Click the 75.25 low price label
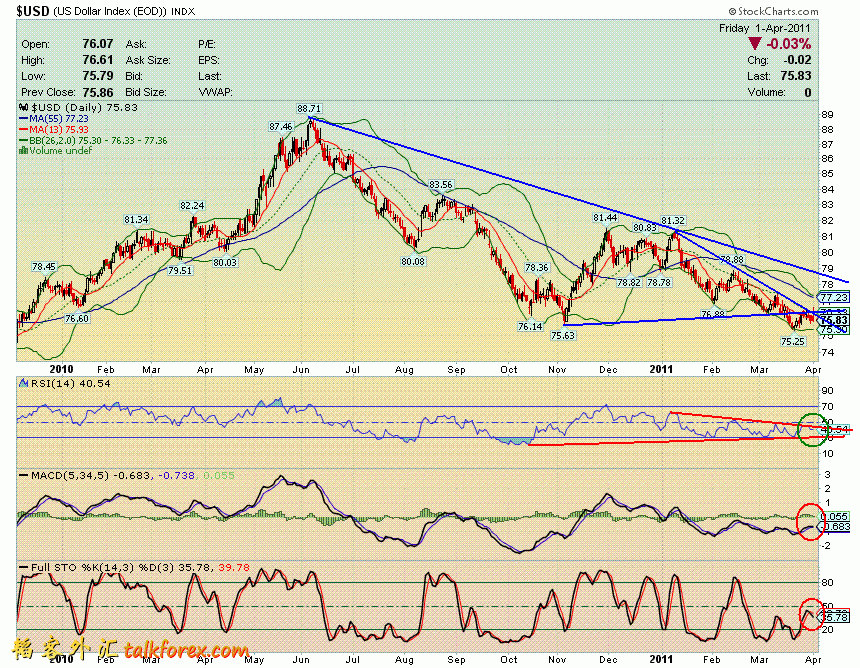This screenshot has width=860, height=668. click(x=793, y=341)
